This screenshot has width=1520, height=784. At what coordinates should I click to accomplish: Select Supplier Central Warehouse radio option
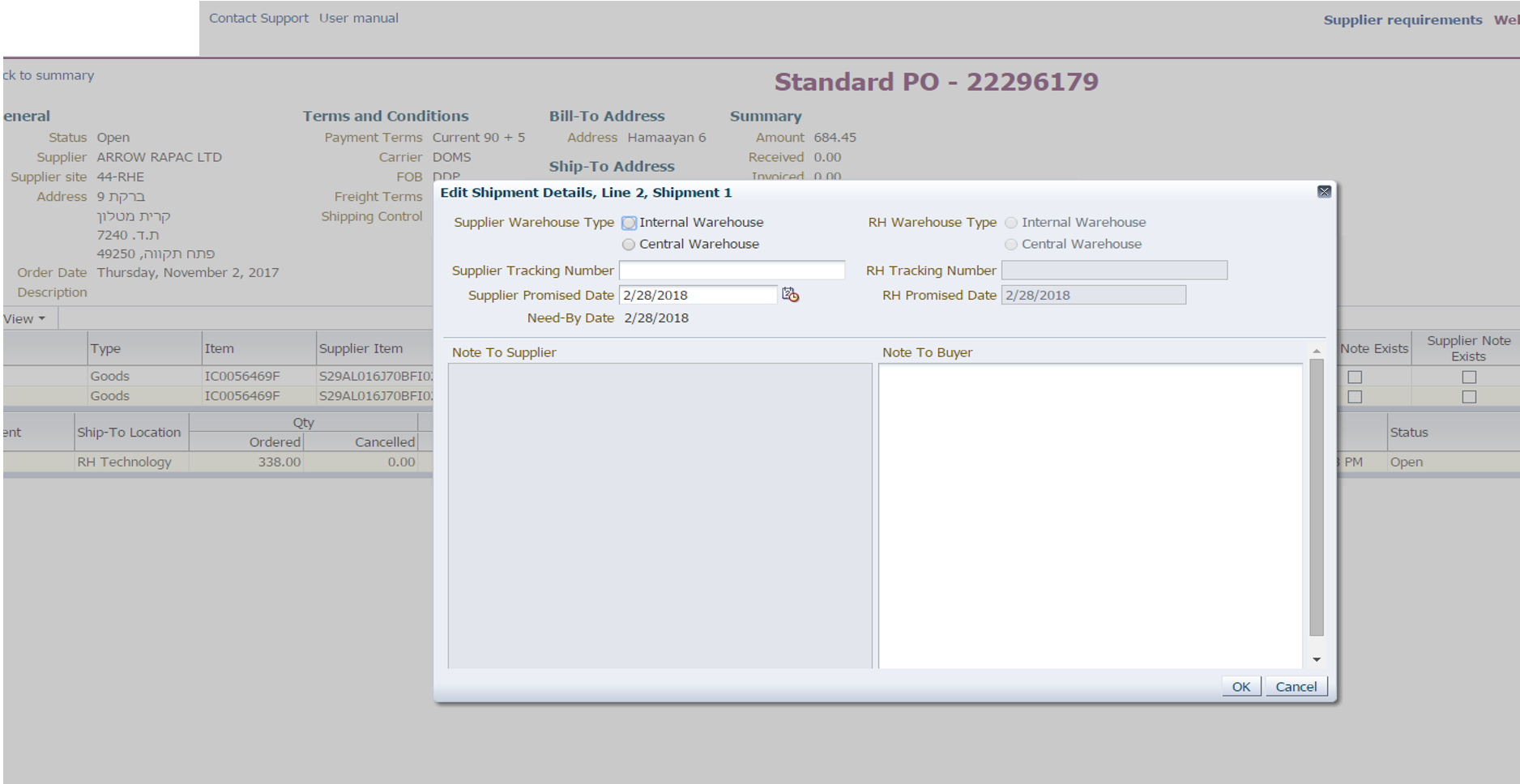(629, 245)
